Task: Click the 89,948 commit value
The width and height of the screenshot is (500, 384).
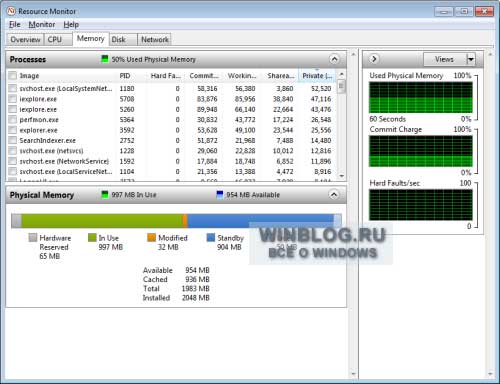Action: (x=207, y=109)
